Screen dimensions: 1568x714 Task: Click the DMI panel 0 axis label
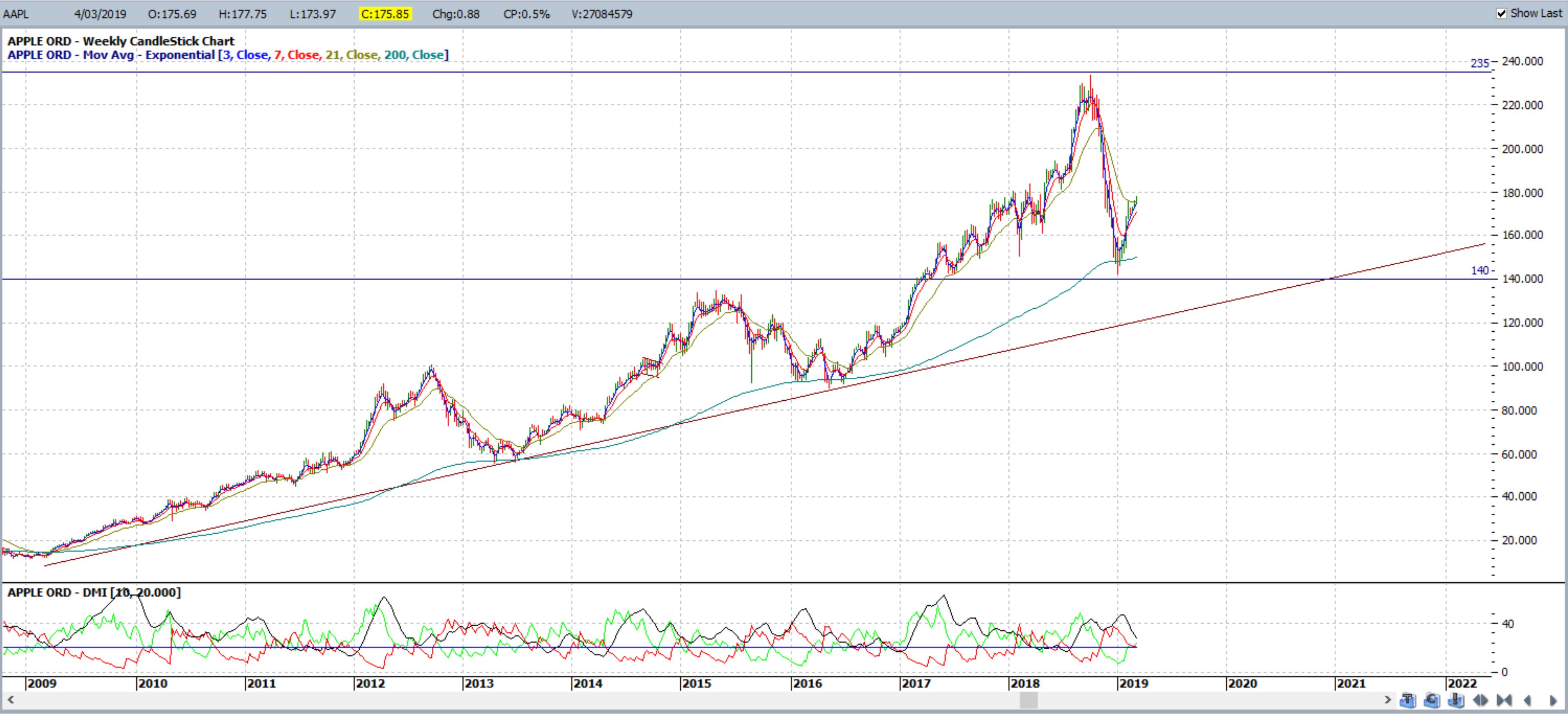(1504, 672)
